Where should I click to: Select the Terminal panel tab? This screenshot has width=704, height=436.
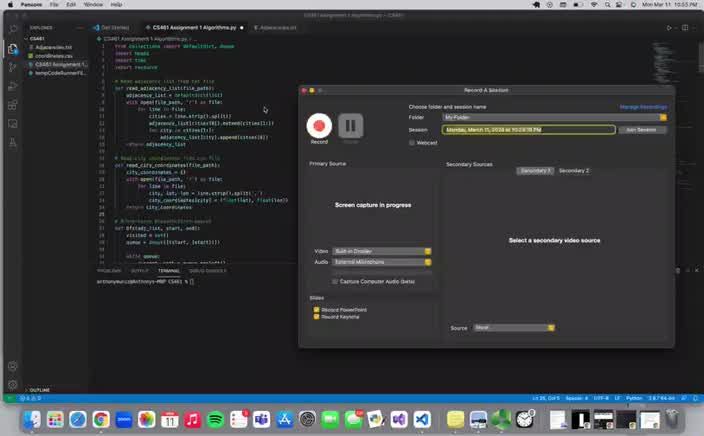tap(169, 270)
